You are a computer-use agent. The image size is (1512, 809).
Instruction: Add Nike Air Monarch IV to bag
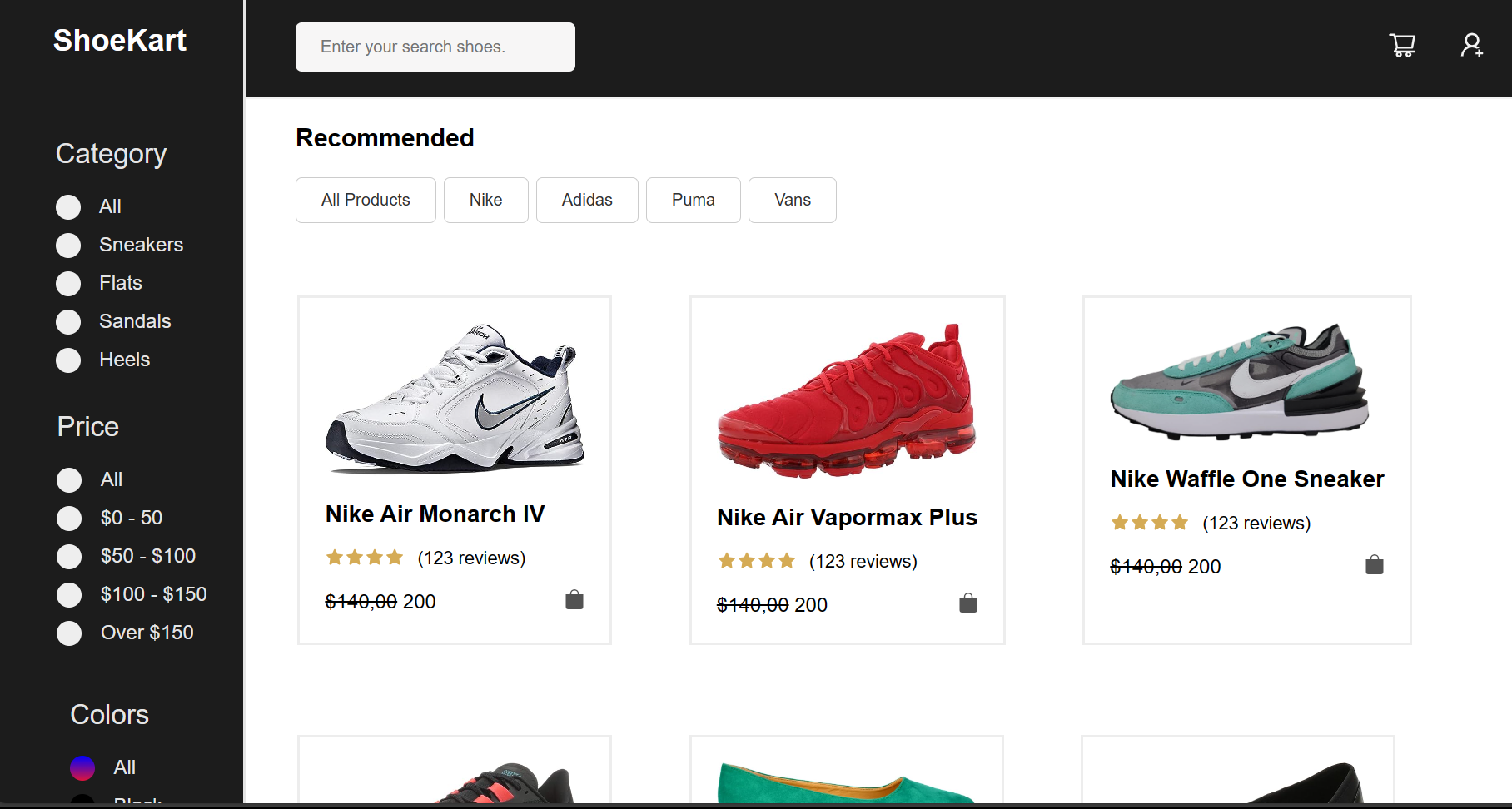pyautogui.click(x=574, y=600)
